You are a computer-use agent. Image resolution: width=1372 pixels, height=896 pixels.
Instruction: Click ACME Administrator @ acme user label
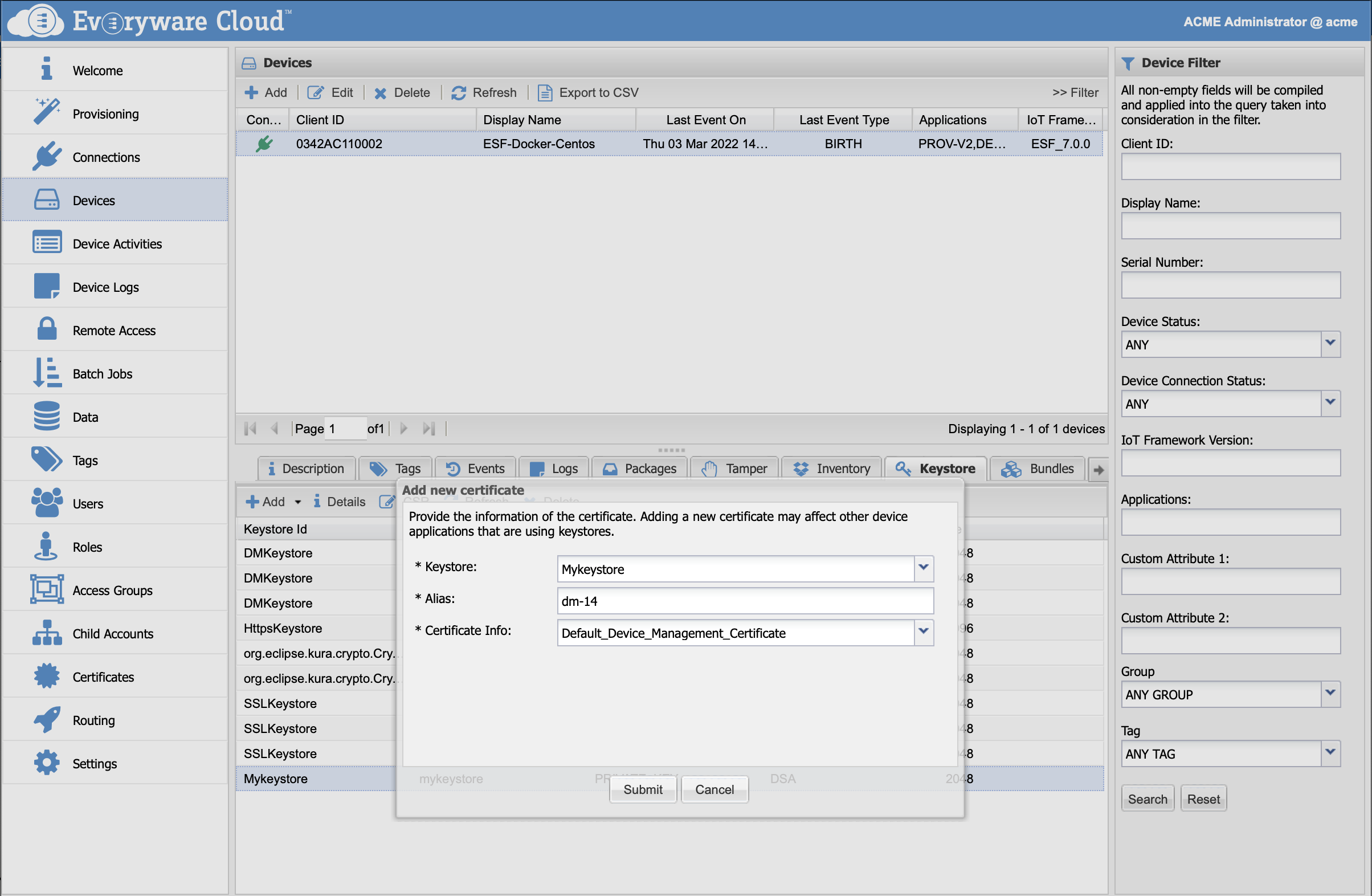click(1270, 21)
